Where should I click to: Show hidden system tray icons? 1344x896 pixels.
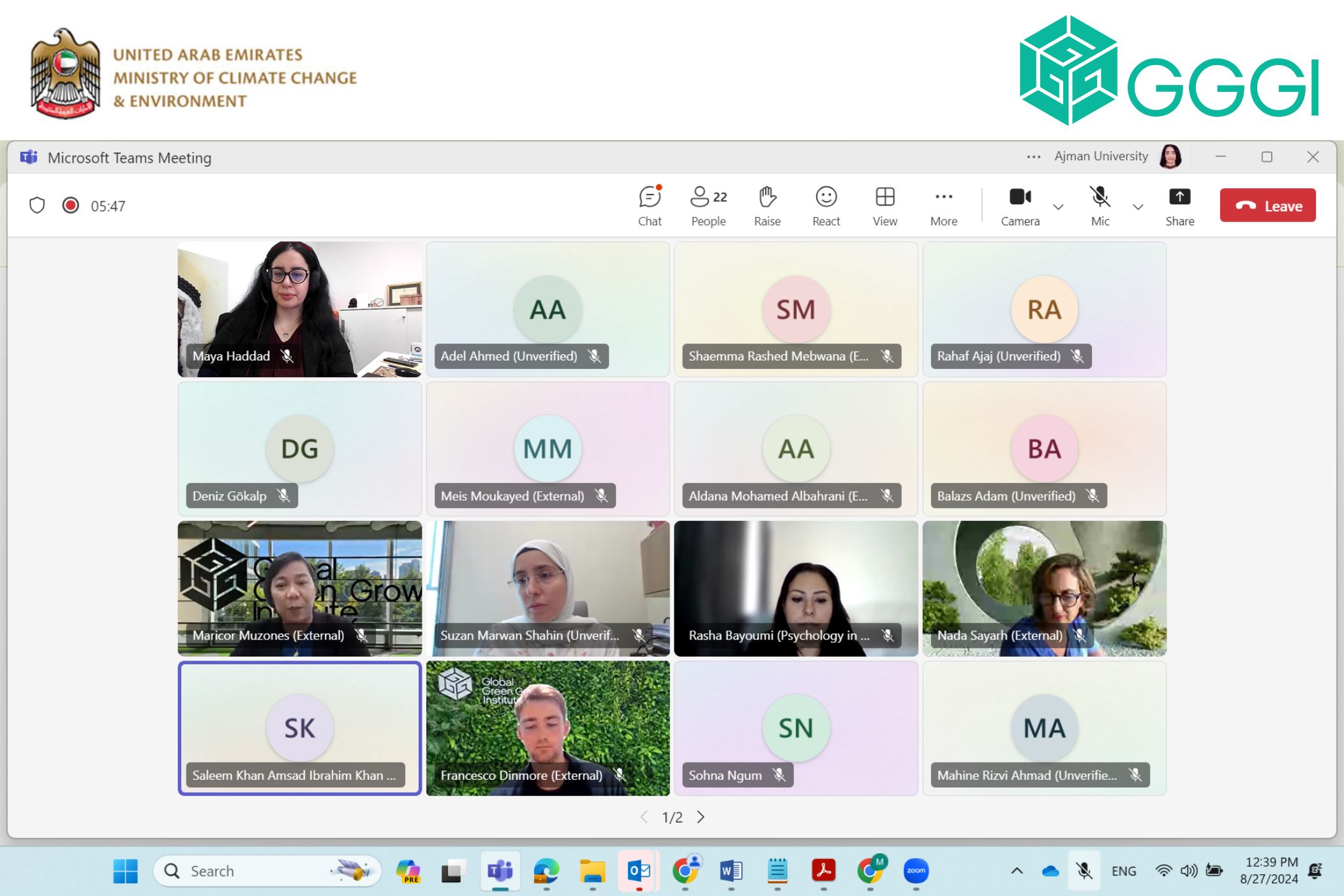coord(1017,870)
